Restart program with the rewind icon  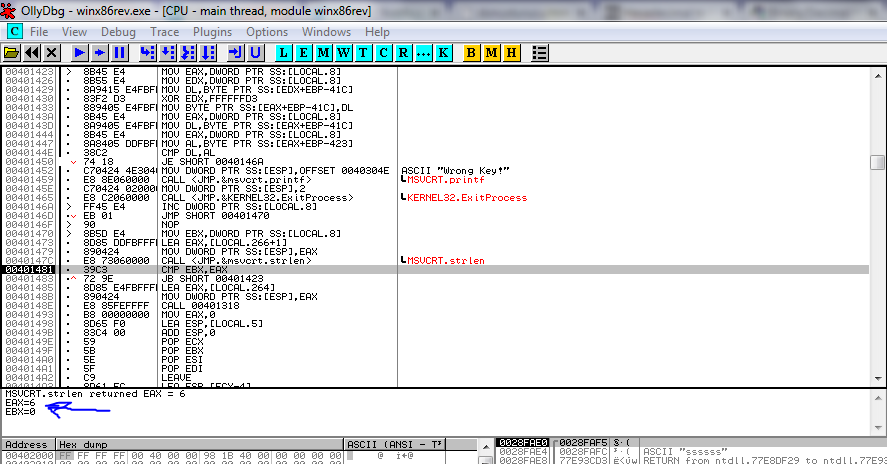pos(32,53)
